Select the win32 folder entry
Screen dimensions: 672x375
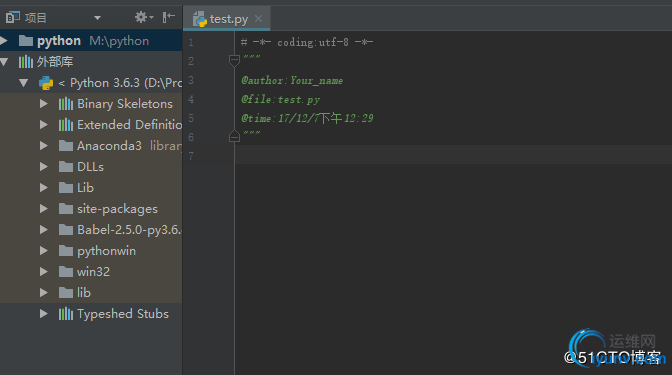pos(91,272)
